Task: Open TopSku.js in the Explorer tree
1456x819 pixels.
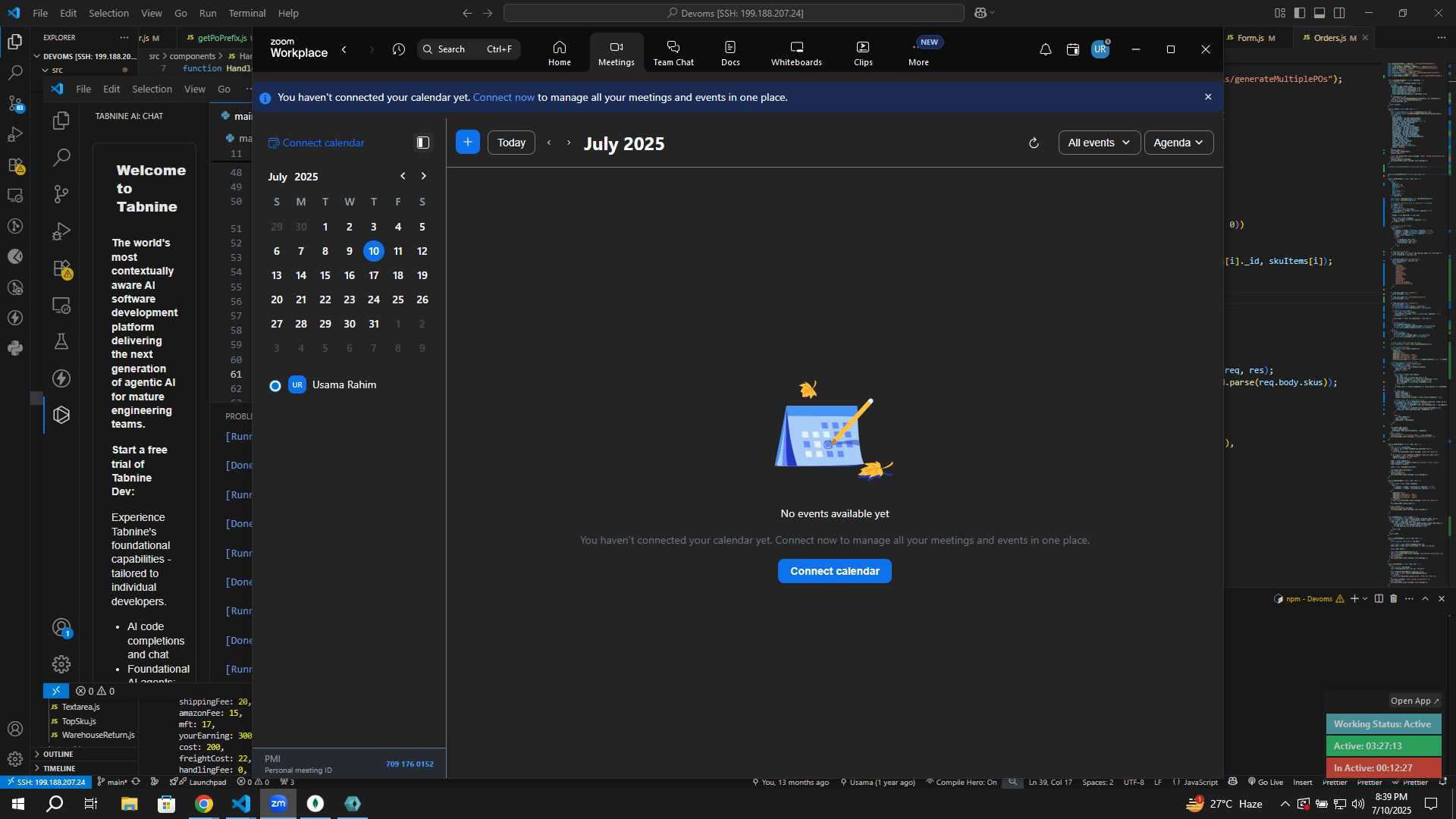Action: click(x=79, y=721)
